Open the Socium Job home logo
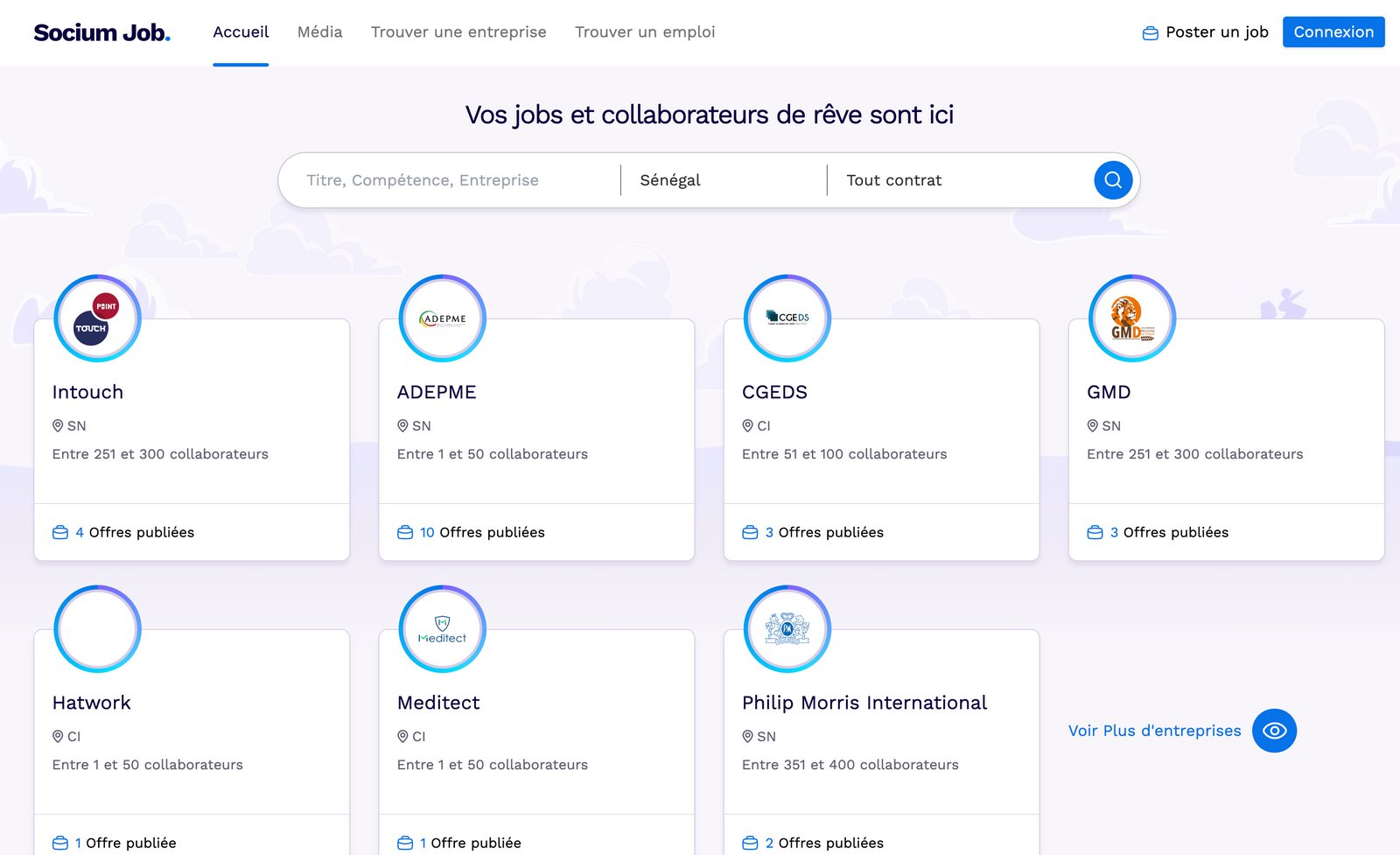The width and height of the screenshot is (1400, 855). [x=101, y=32]
